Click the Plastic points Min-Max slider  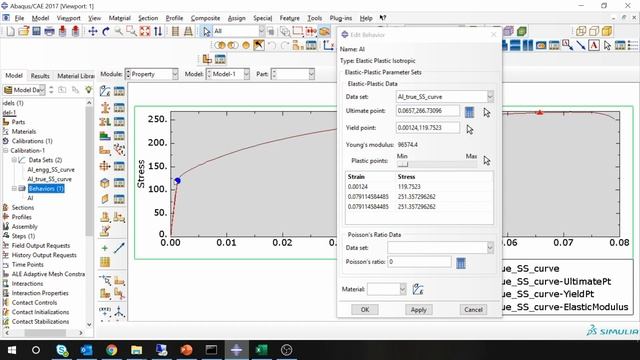click(437, 164)
